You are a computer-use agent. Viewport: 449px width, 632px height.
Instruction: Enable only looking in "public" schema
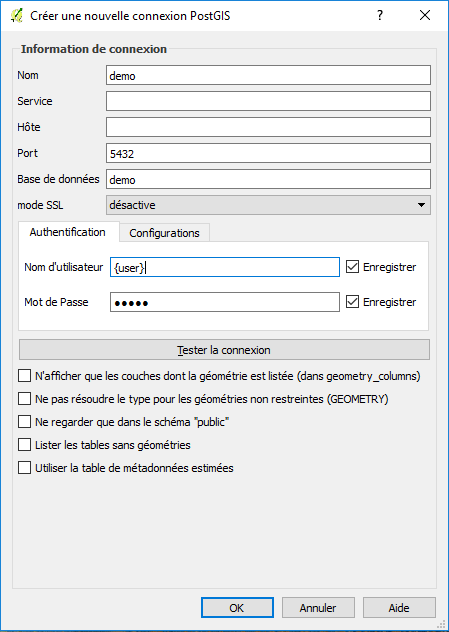click(x=25, y=422)
